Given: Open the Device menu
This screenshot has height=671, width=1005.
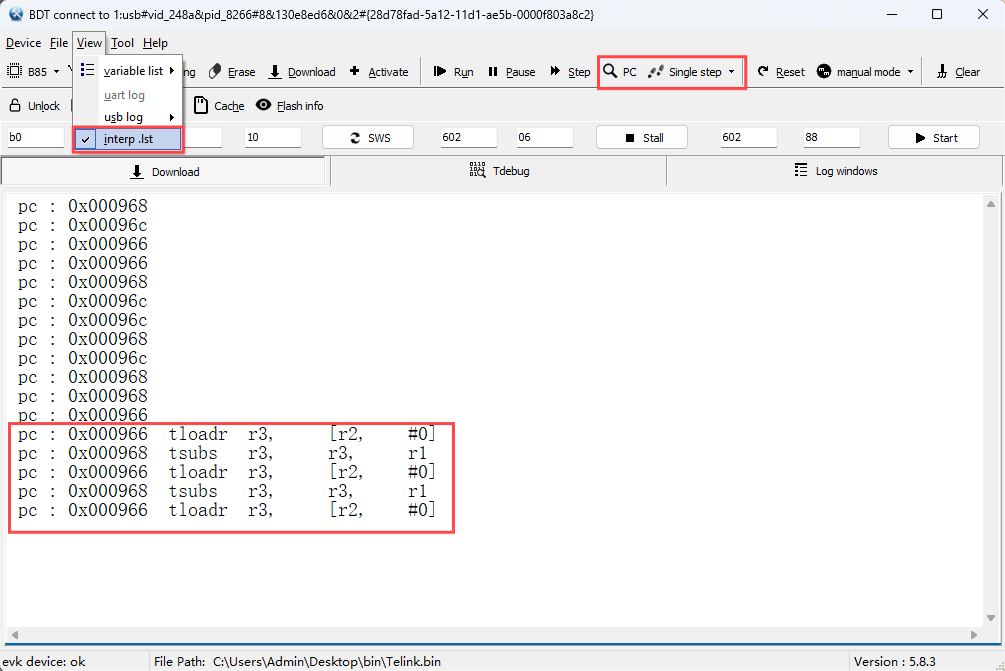Looking at the screenshot, I should (x=24, y=43).
